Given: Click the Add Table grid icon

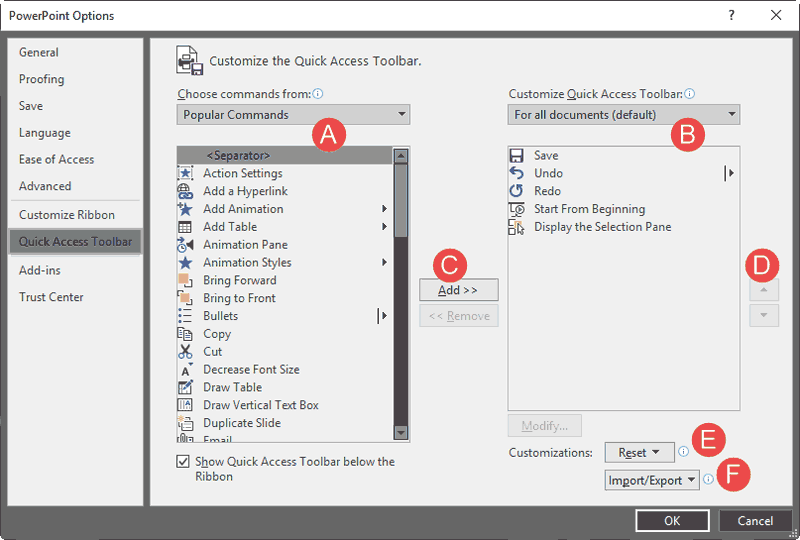Looking at the screenshot, I should pyautogui.click(x=185, y=227).
